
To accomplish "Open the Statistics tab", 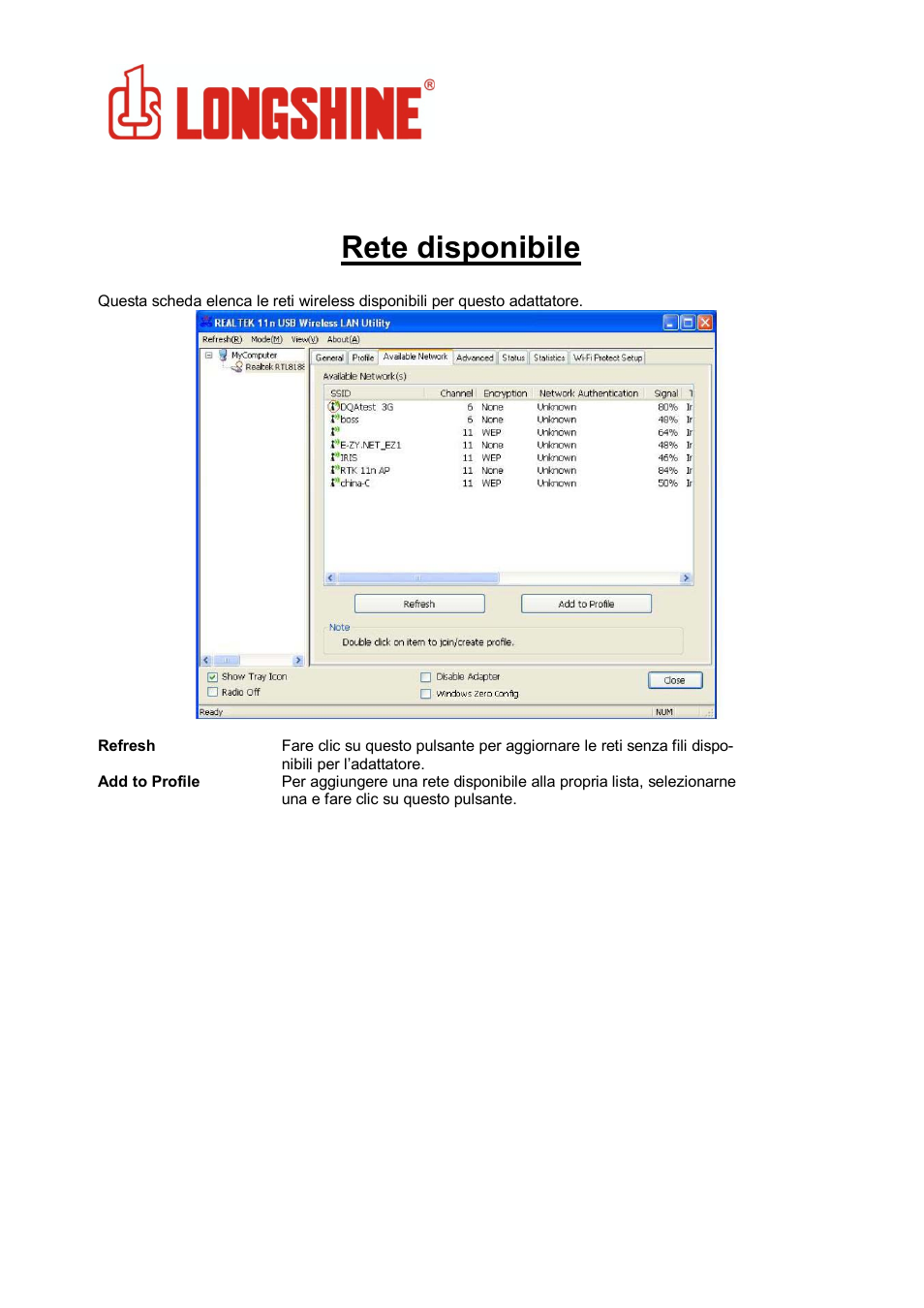I will [x=549, y=358].
